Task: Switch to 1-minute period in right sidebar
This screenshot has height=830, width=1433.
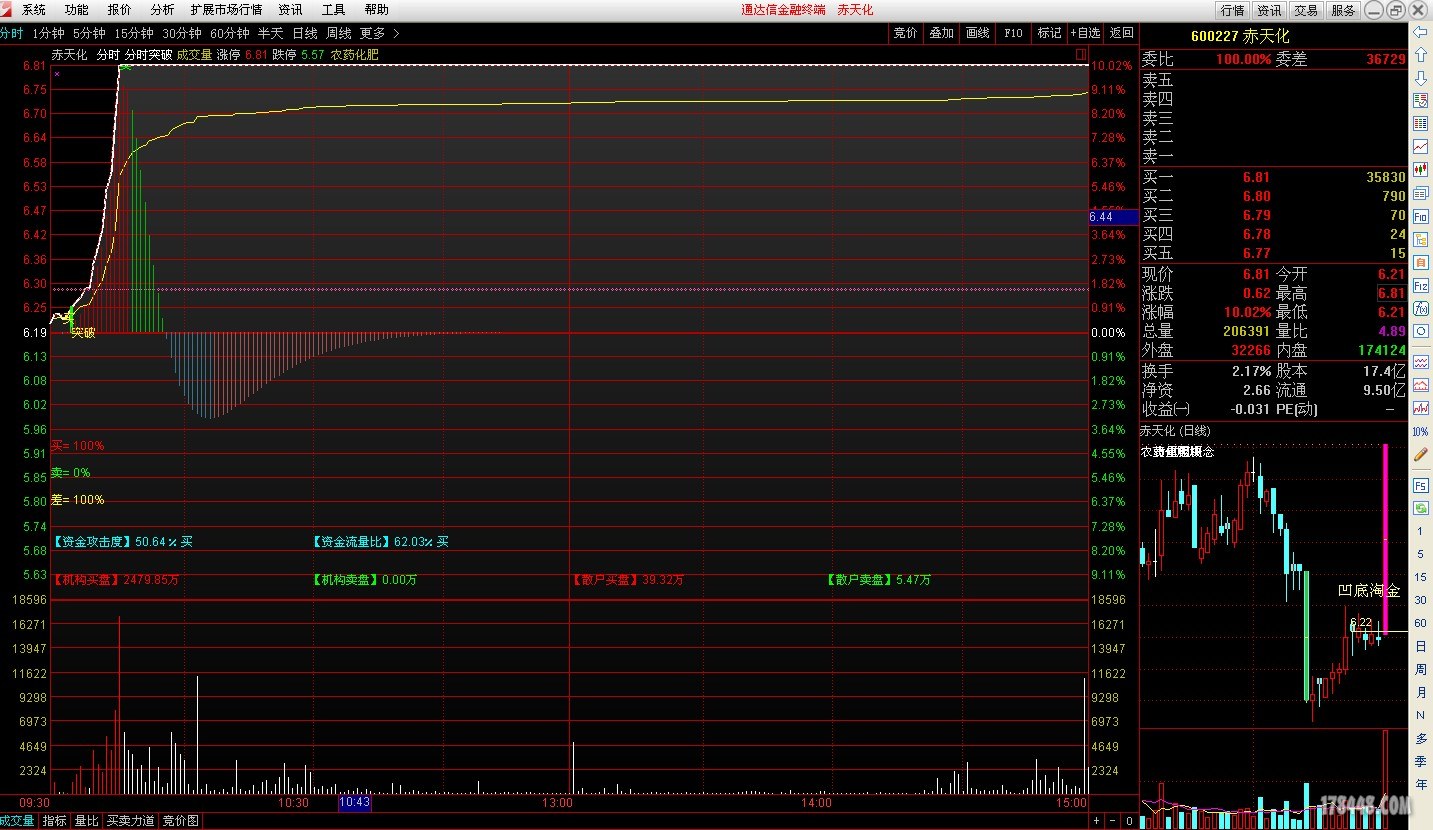Action: (x=1420, y=531)
